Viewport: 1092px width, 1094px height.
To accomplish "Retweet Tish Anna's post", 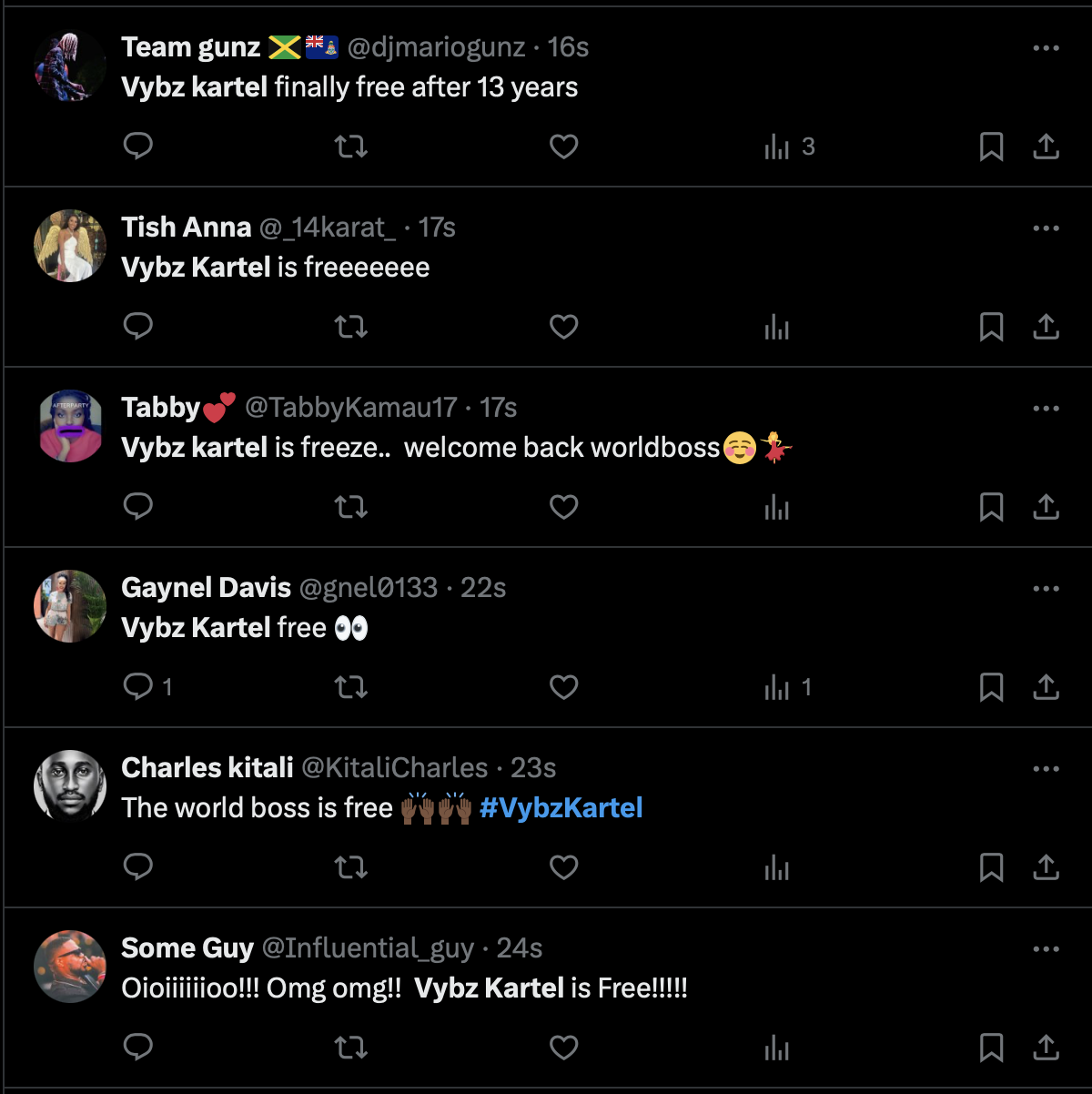I will pyautogui.click(x=351, y=326).
